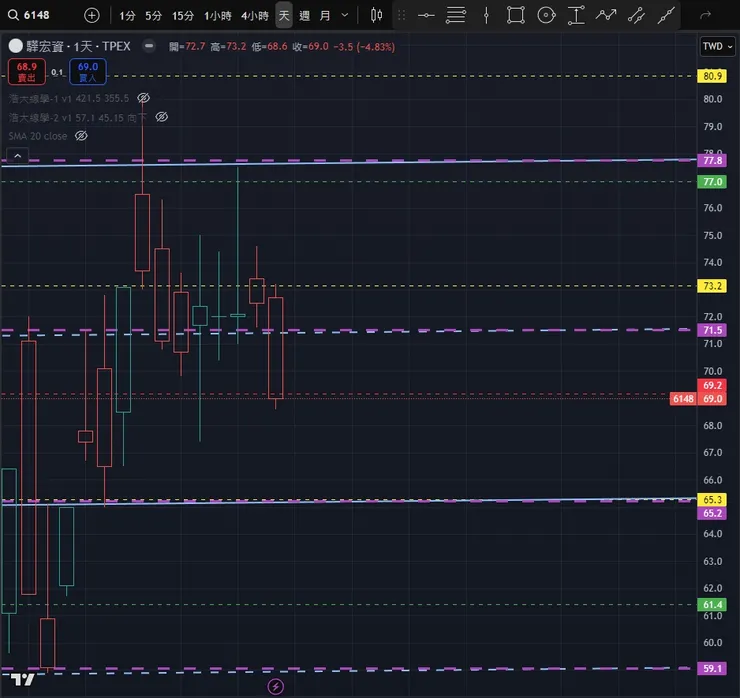The image size is (740, 698).
Task: Switch to the 1分 timeframe
Action: click(x=127, y=16)
